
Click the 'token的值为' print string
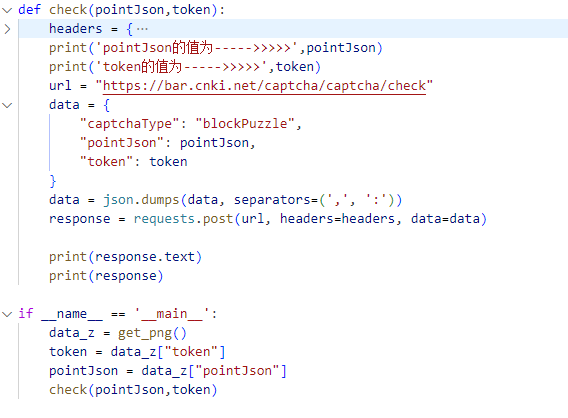point(181,67)
